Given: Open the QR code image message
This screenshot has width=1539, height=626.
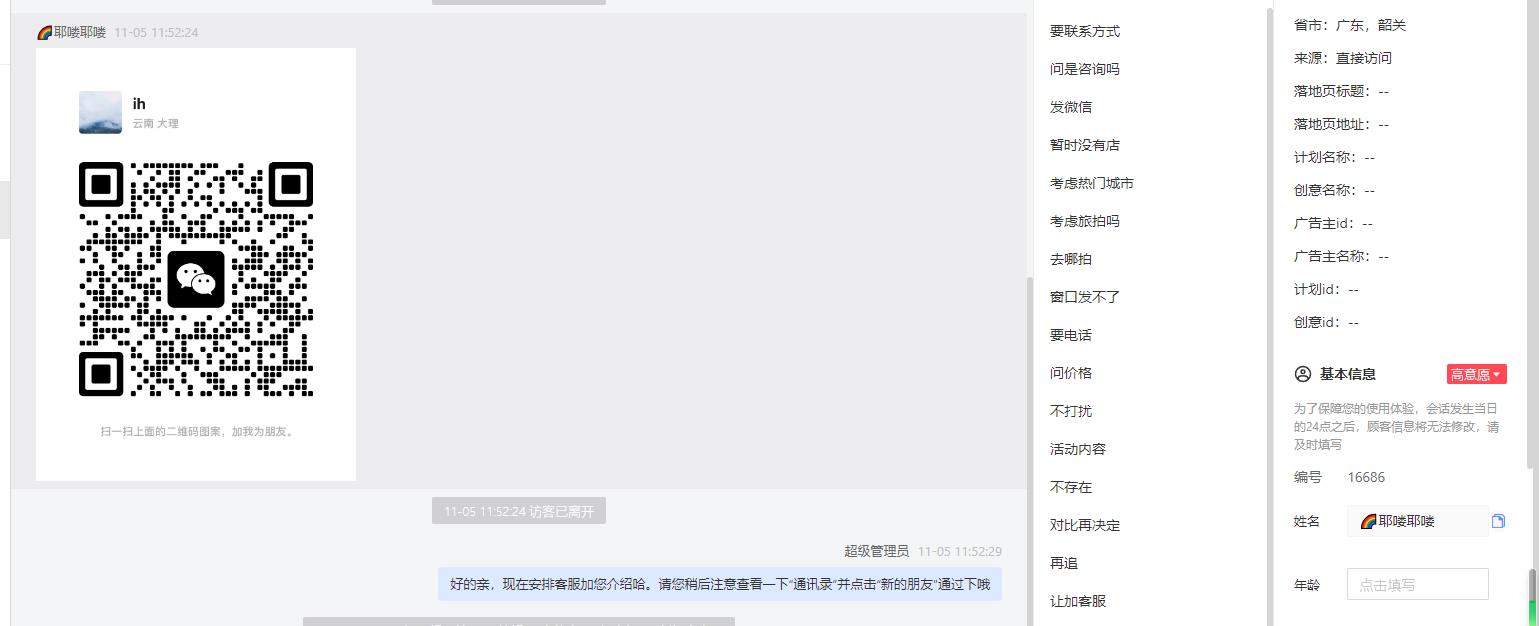Looking at the screenshot, I should [196, 264].
